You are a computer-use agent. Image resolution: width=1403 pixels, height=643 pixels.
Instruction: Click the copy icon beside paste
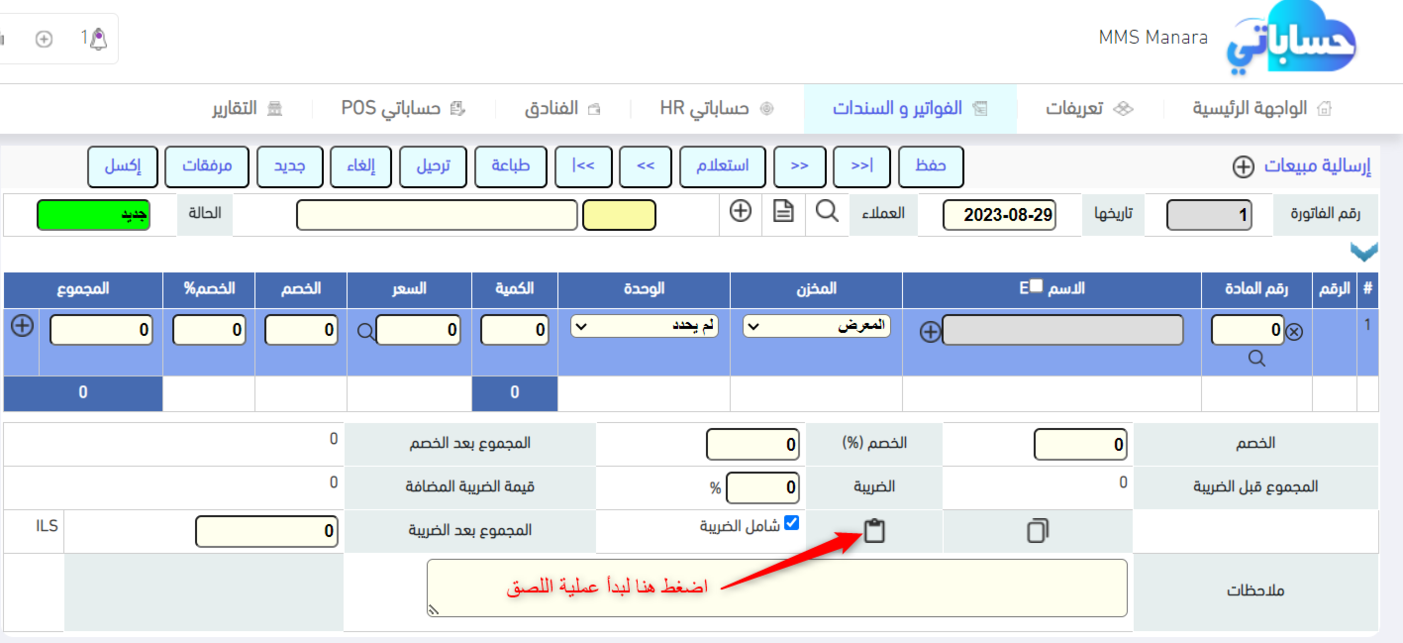(x=1038, y=531)
